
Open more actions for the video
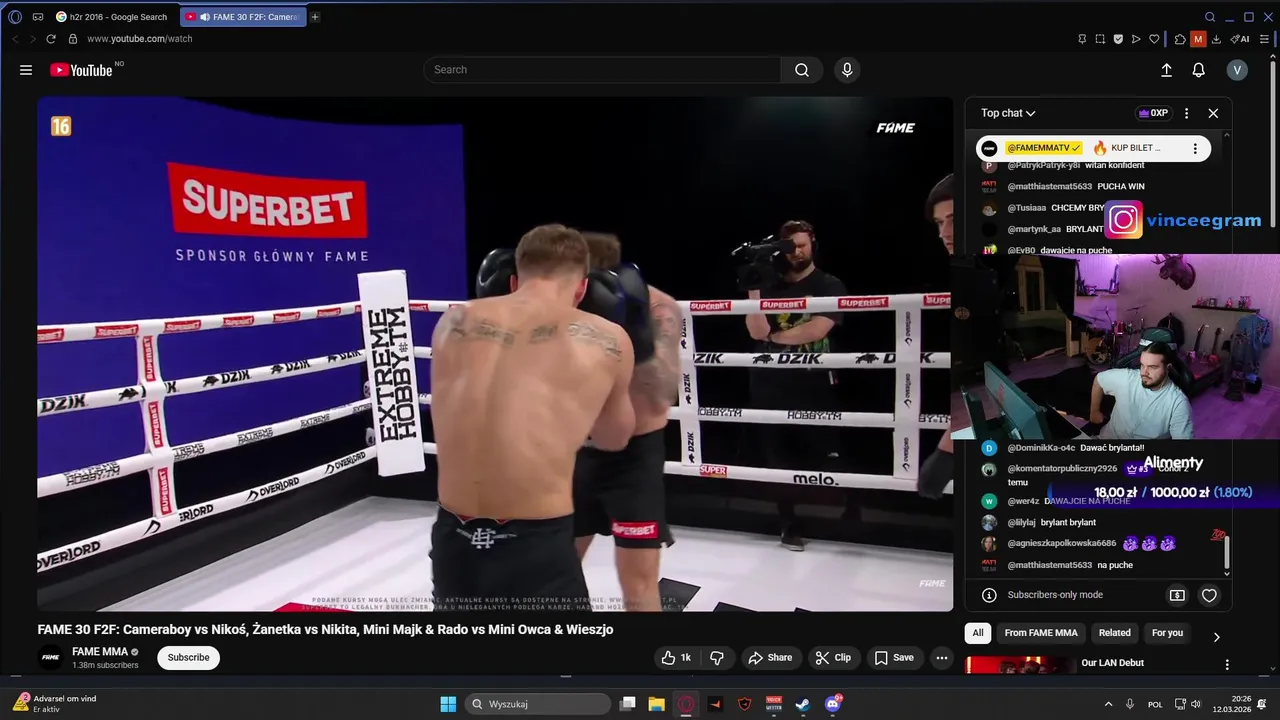click(941, 658)
